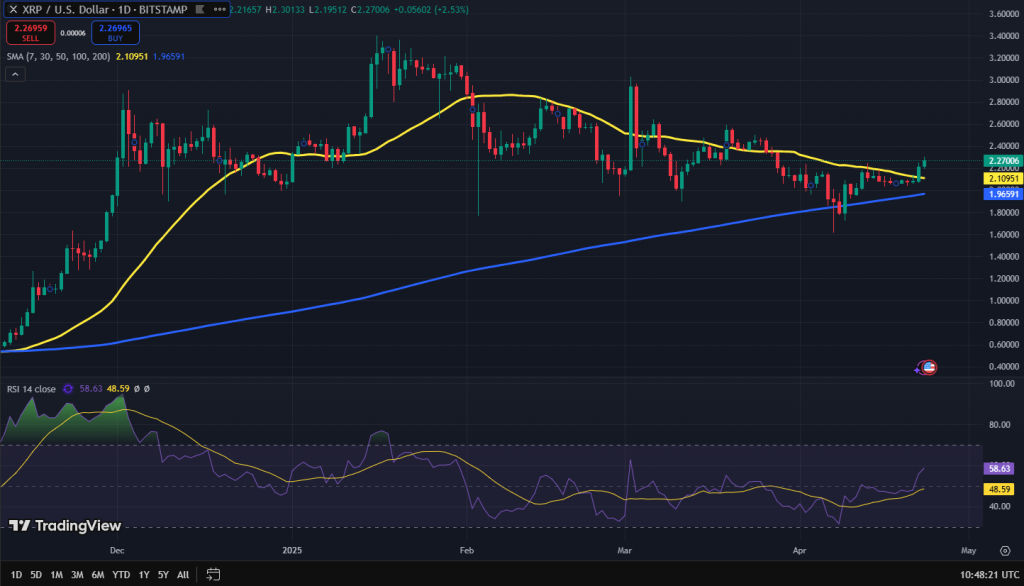Click the Mar label on time axis

click(624, 551)
